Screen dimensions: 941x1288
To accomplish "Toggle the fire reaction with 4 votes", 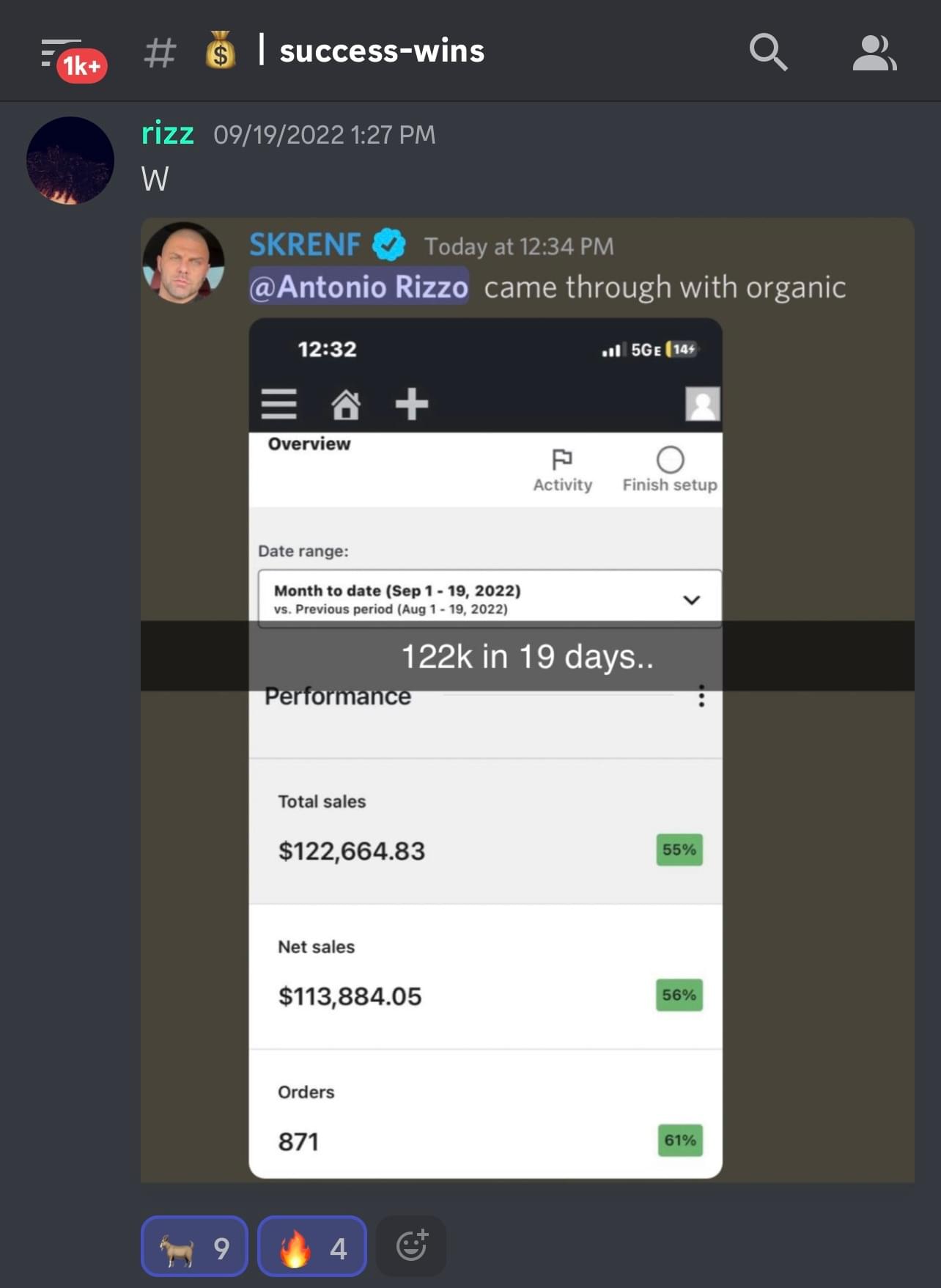I will point(312,1246).
